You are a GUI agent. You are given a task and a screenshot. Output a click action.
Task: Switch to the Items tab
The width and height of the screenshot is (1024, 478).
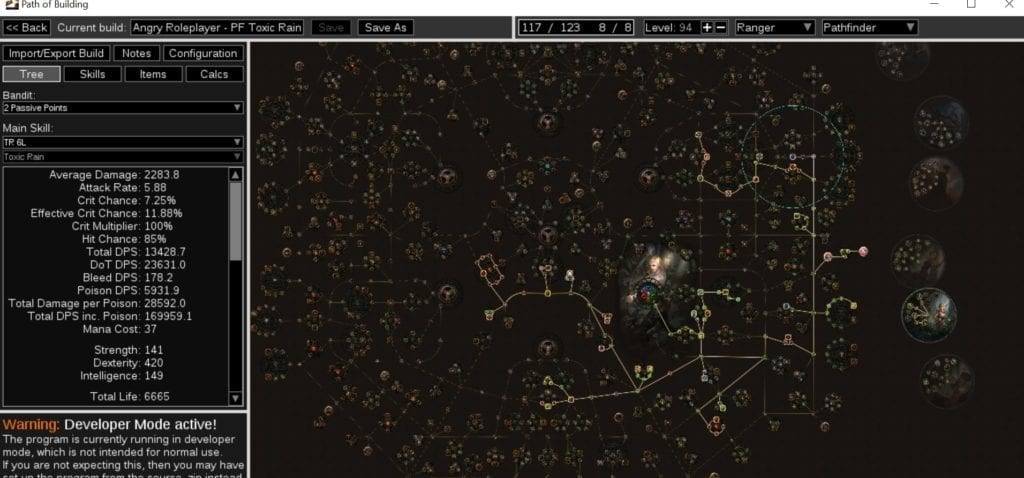(x=154, y=74)
